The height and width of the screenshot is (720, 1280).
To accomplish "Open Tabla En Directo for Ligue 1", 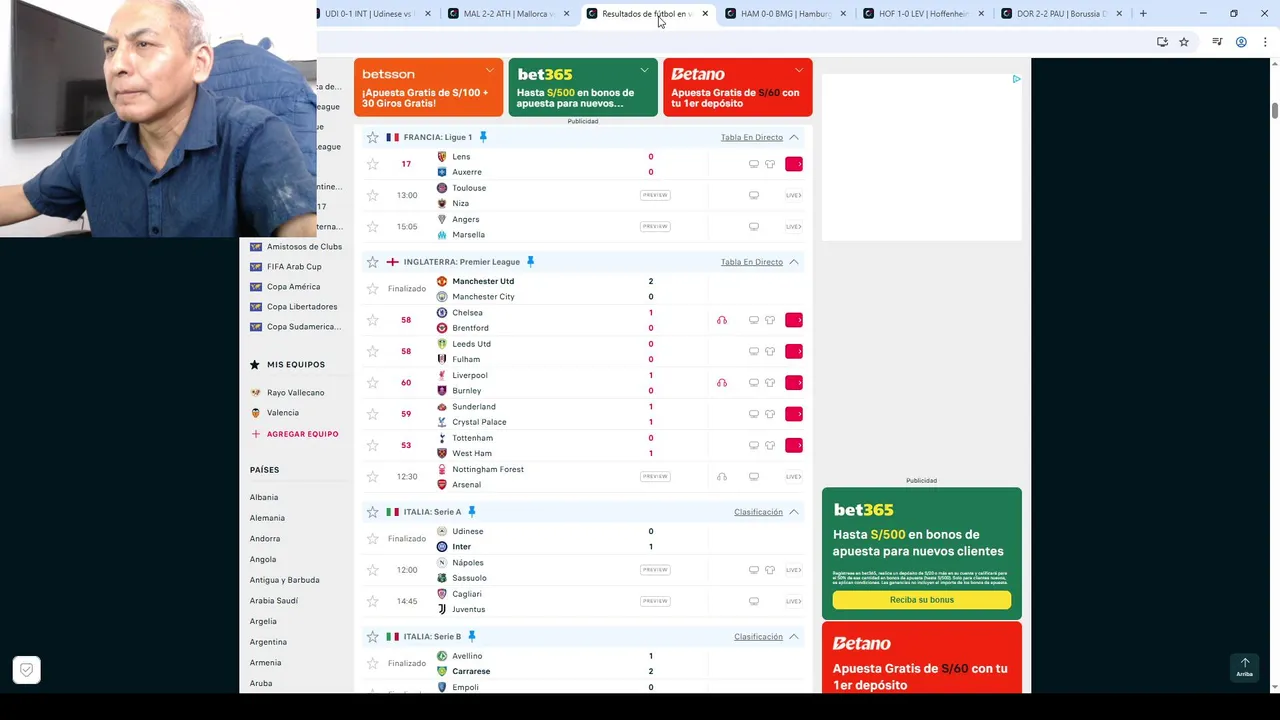I will pyautogui.click(x=752, y=137).
